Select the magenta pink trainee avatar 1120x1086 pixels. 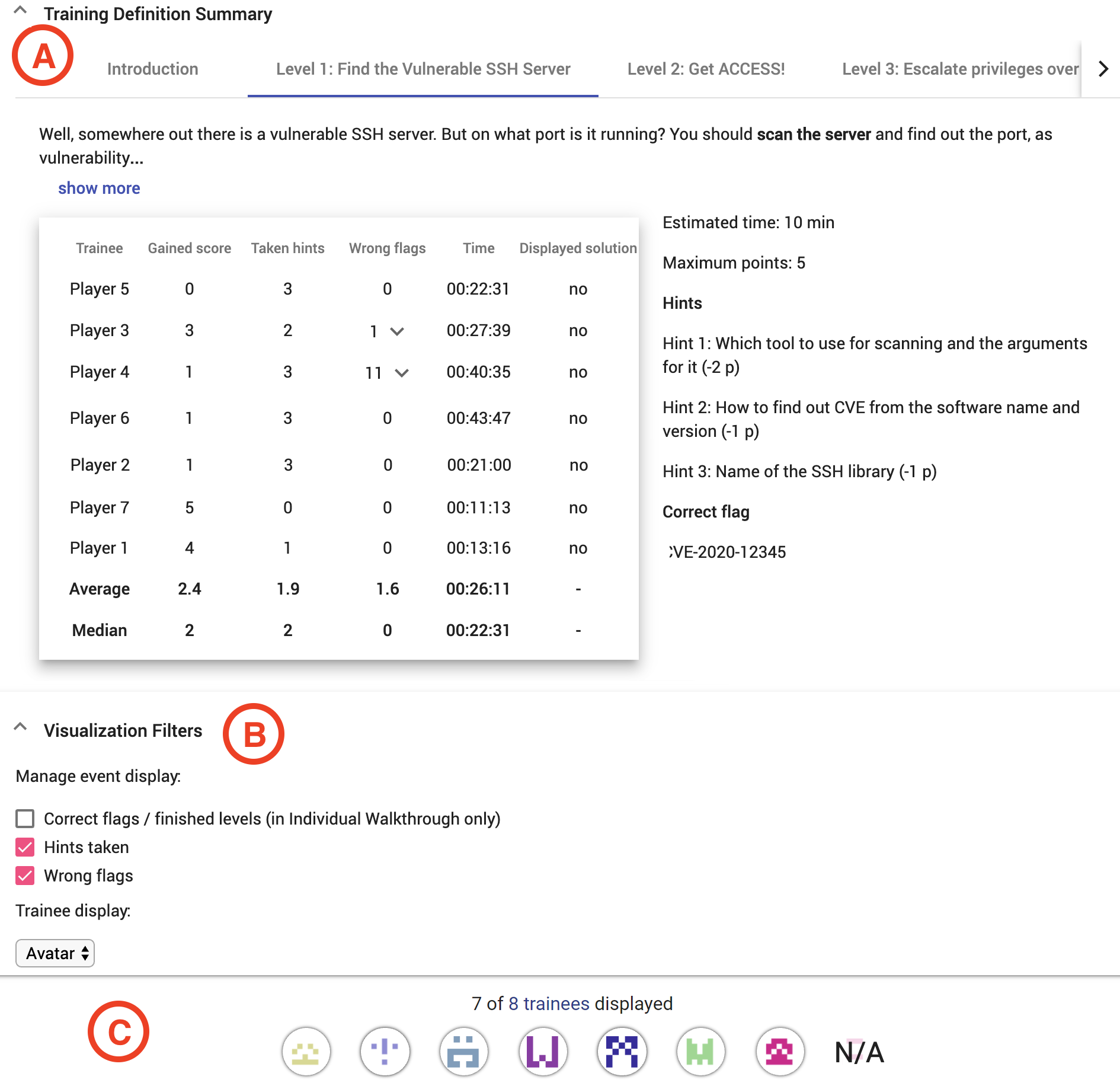click(779, 1051)
